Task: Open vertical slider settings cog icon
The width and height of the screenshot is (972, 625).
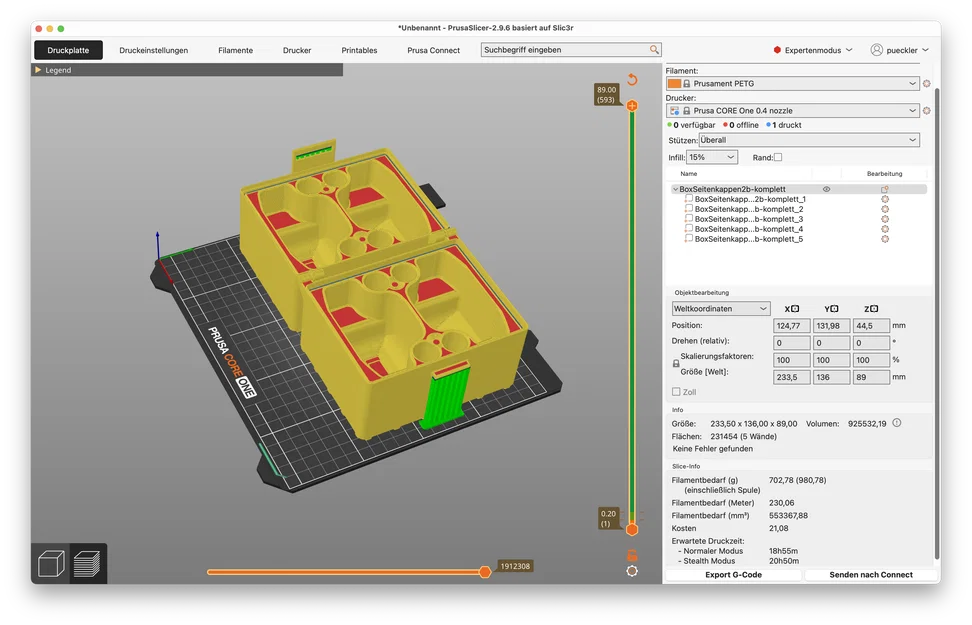Action: (x=632, y=571)
